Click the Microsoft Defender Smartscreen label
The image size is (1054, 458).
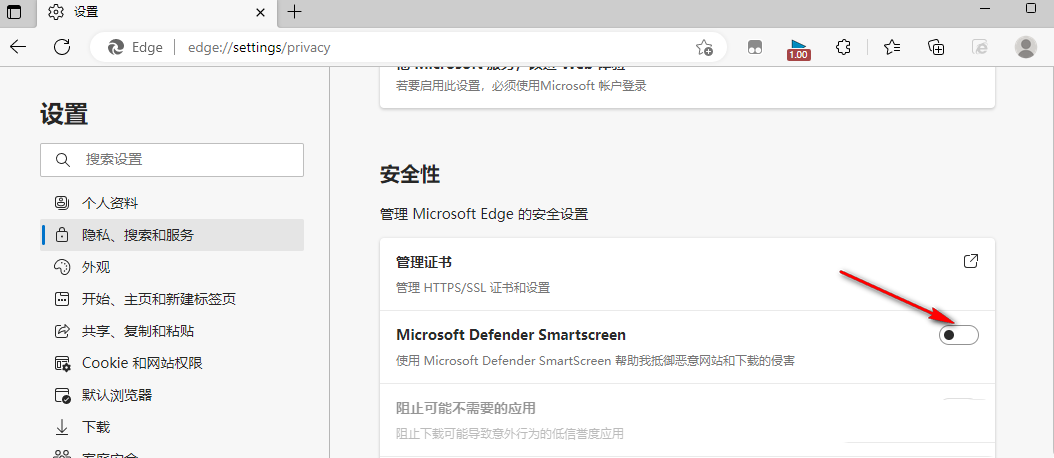coord(511,334)
